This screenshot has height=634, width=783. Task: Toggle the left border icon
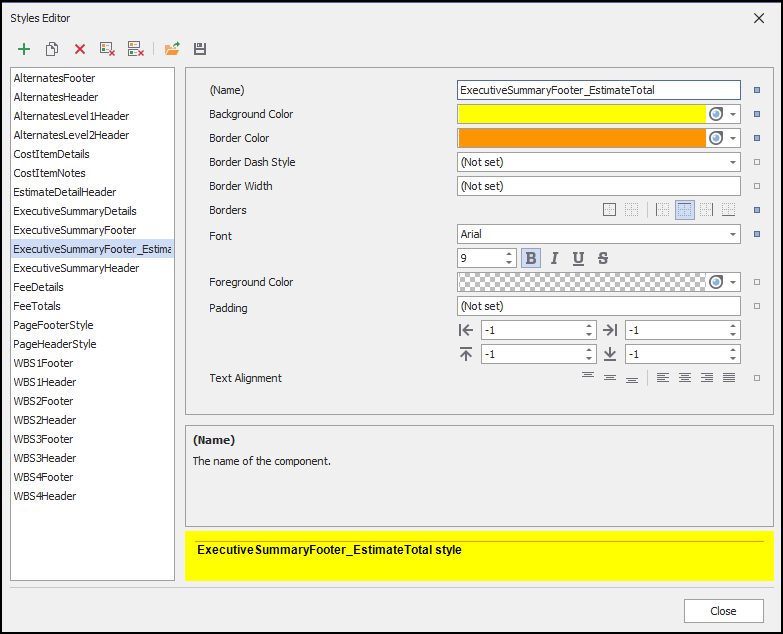click(x=662, y=210)
